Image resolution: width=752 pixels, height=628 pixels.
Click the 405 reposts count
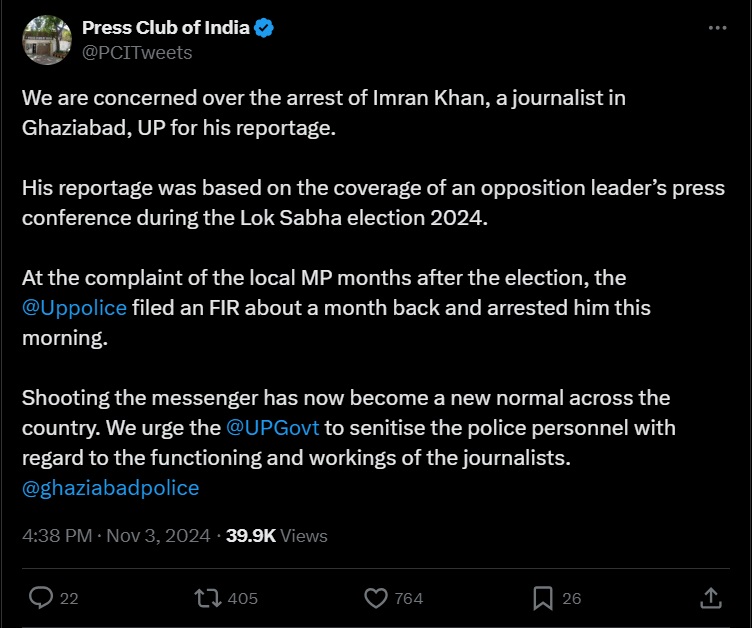(x=243, y=598)
